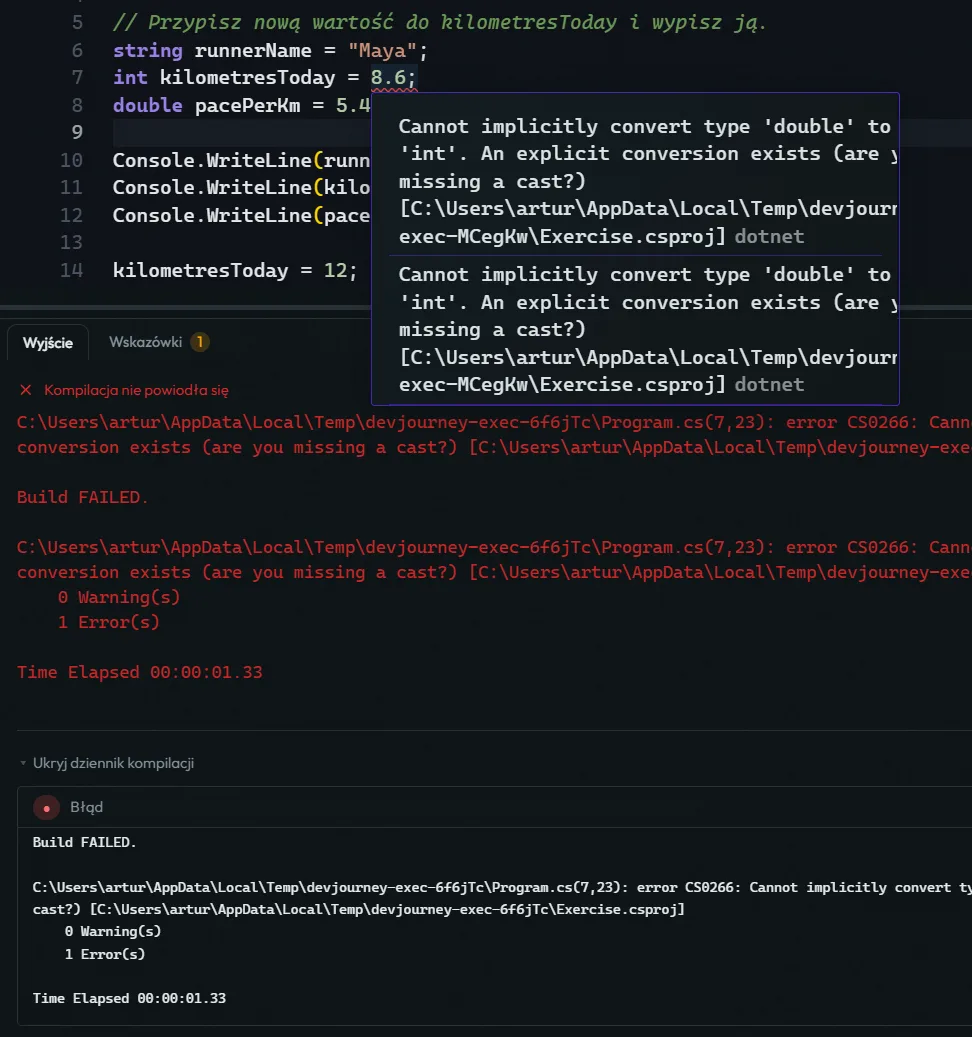Image resolution: width=972 pixels, height=1037 pixels.
Task: Click the Błąd label in the log header
Action: (x=87, y=807)
